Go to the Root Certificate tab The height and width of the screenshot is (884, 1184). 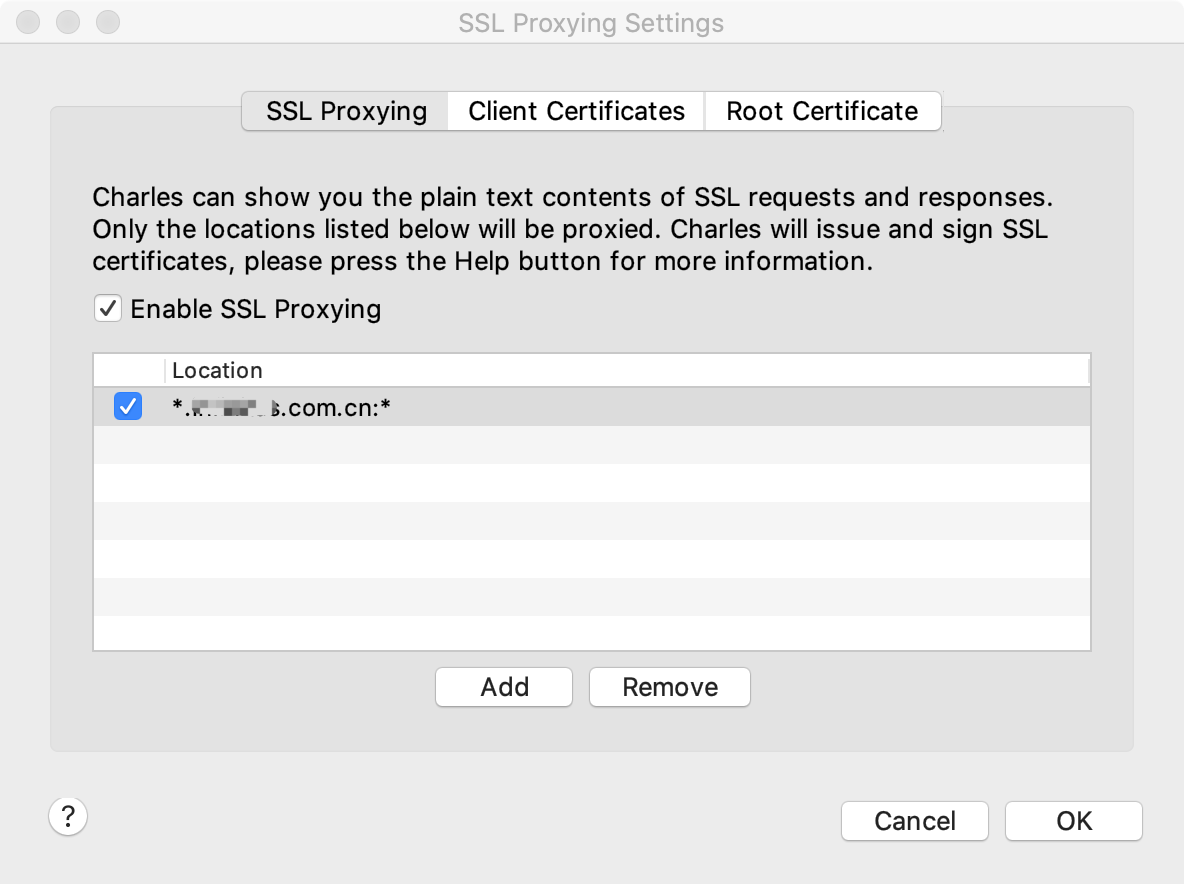coord(822,110)
